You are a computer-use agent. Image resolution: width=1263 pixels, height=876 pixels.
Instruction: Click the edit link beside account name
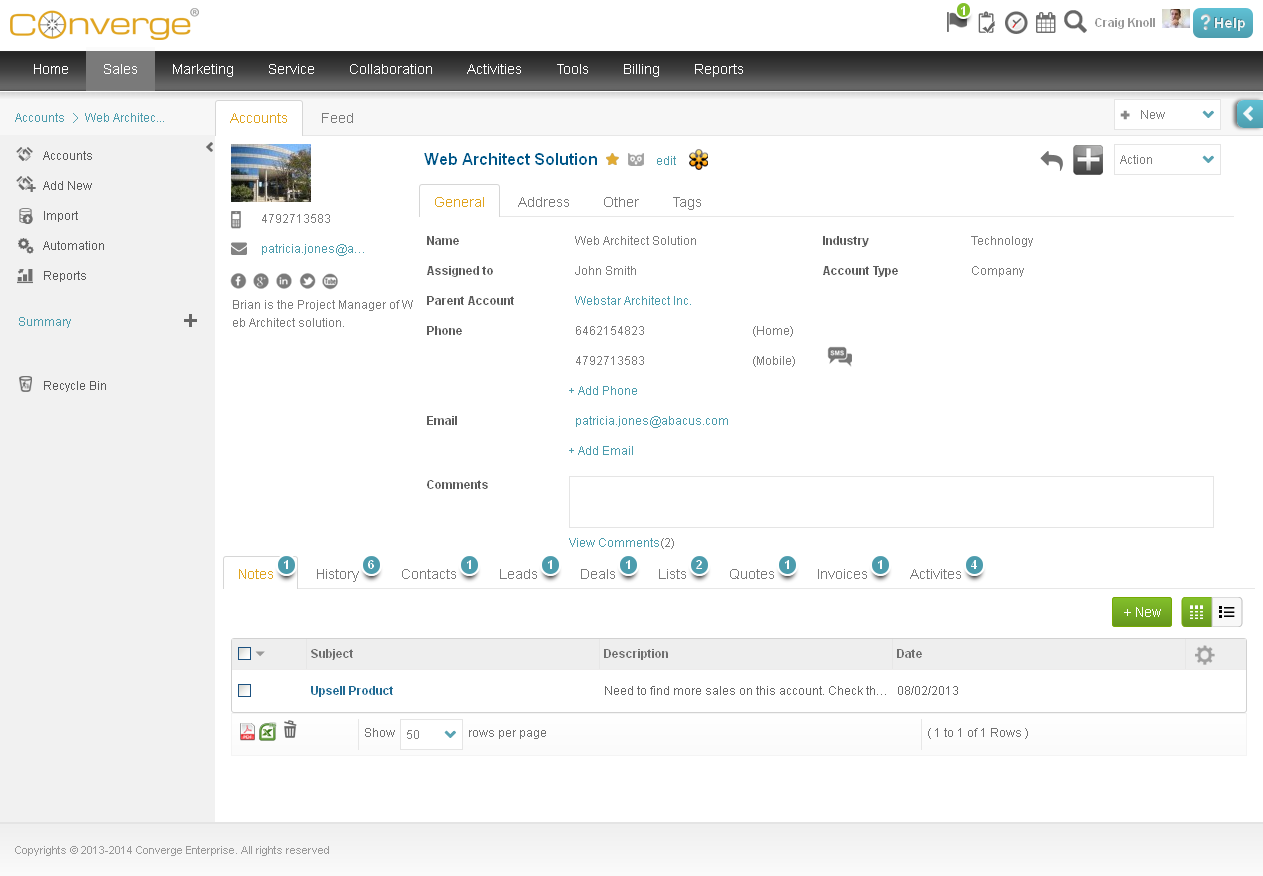(666, 161)
